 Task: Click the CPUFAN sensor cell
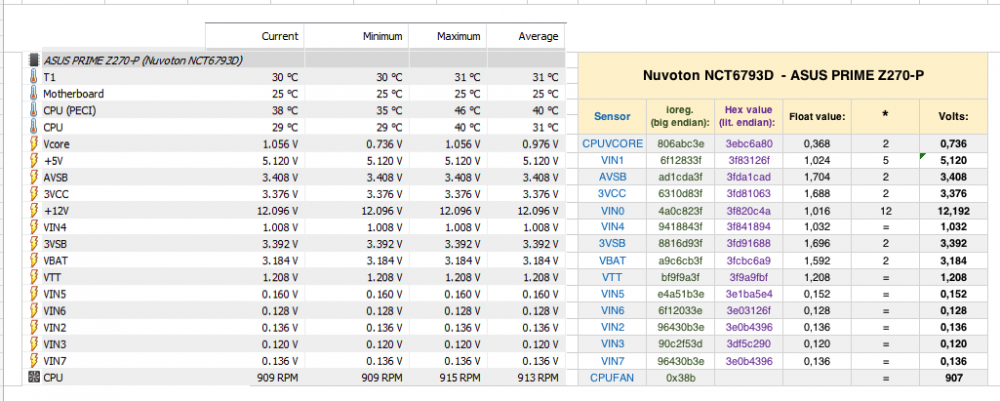[612, 377]
